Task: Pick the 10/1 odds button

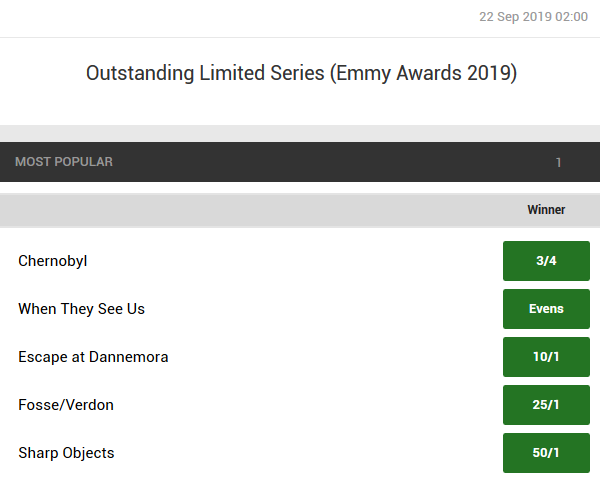Action: coord(546,357)
